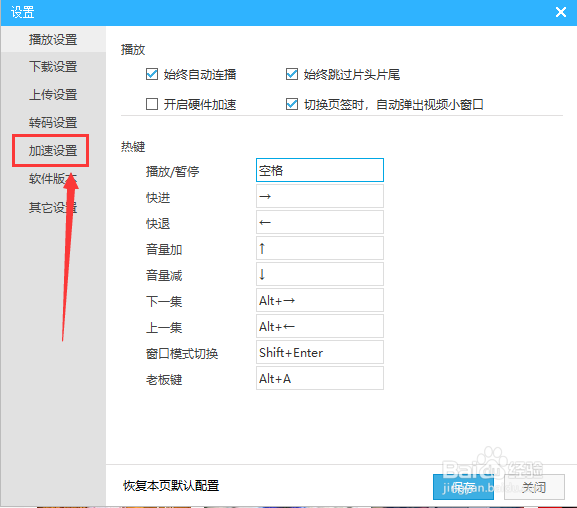Click the 播放/暂停 hotkey field
Screen dimensions: 577x508
pos(320,170)
